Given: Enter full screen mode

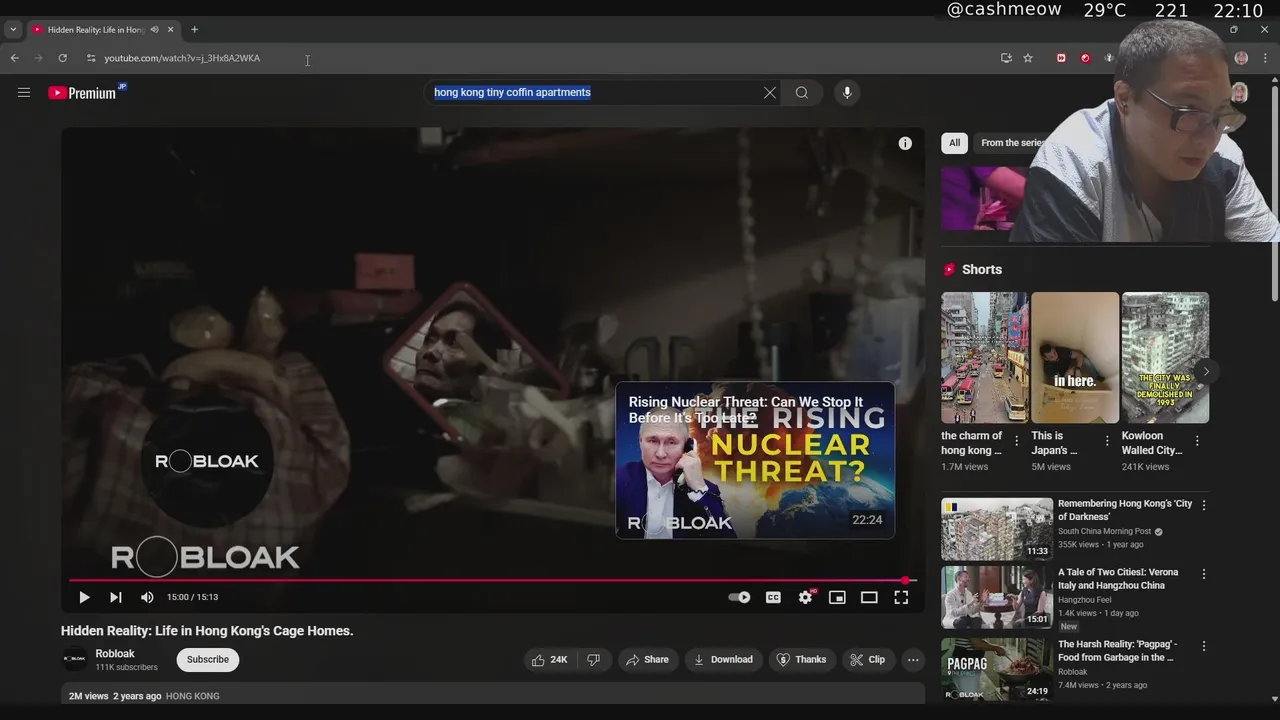Looking at the screenshot, I should (x=901, y=597).
